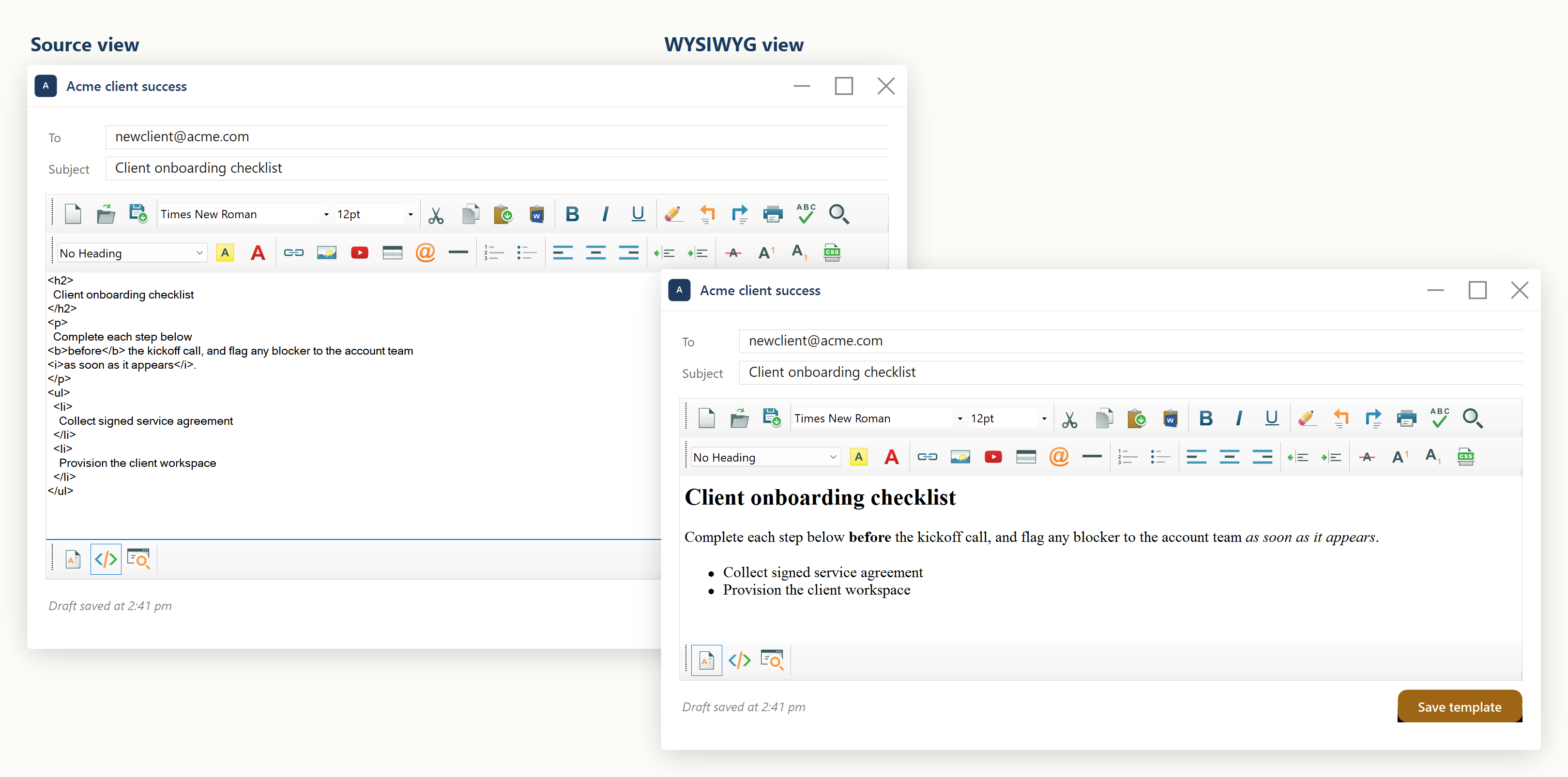Click the To field in WYSIWYG window
The width and height of the screenshot is (1568, 777).
(x=1130, y=342)
